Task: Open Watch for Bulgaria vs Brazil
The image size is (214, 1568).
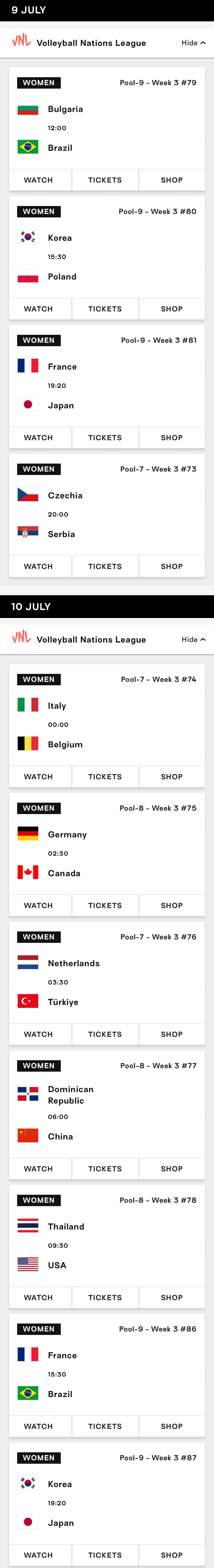Action: [x=39, y=180]
